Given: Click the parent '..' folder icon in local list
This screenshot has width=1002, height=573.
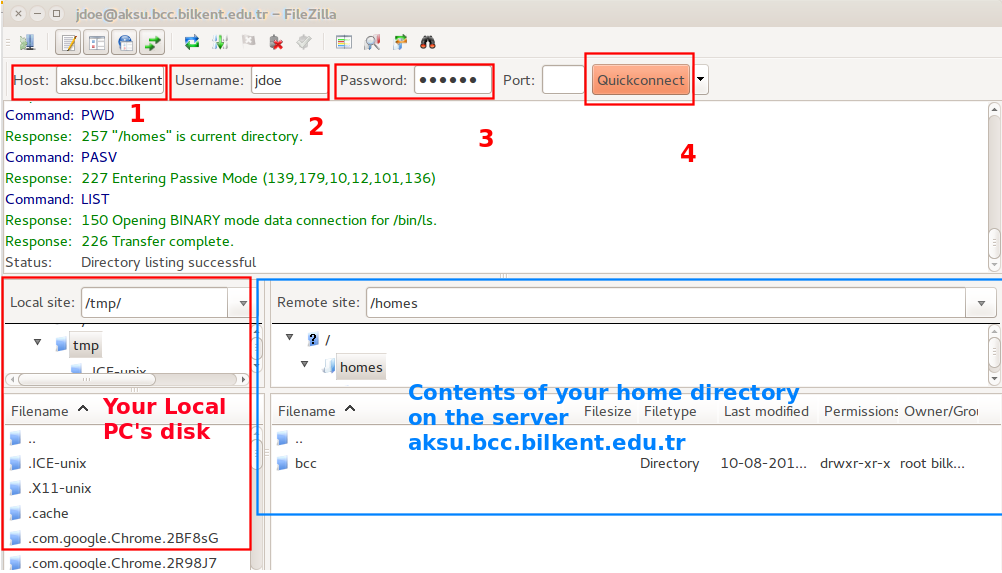Looking at the screenshot, I should click(x=15, y=438).
